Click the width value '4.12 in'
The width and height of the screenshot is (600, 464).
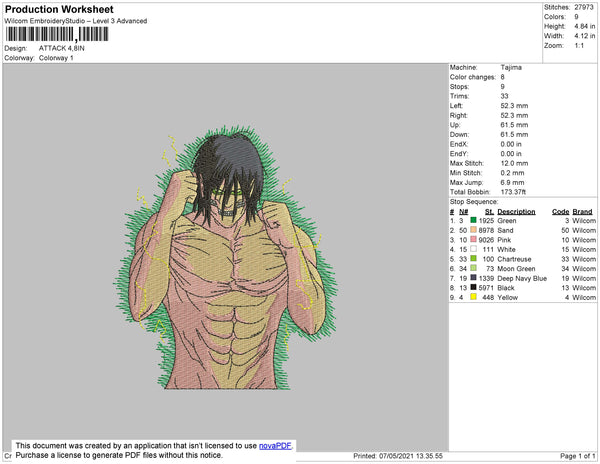pos(584,36)
